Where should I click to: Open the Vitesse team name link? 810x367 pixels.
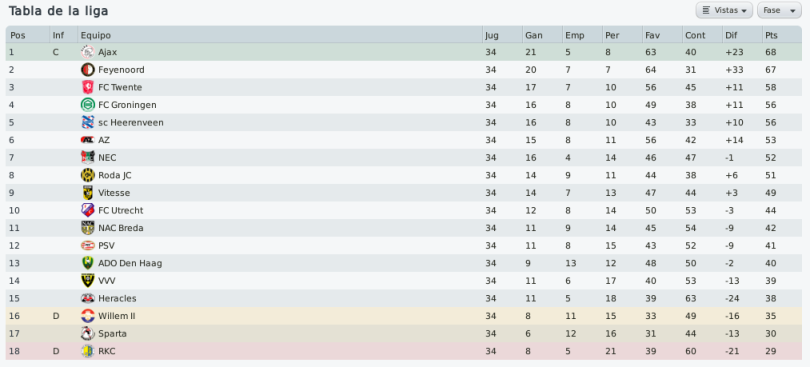coord(114,193)
